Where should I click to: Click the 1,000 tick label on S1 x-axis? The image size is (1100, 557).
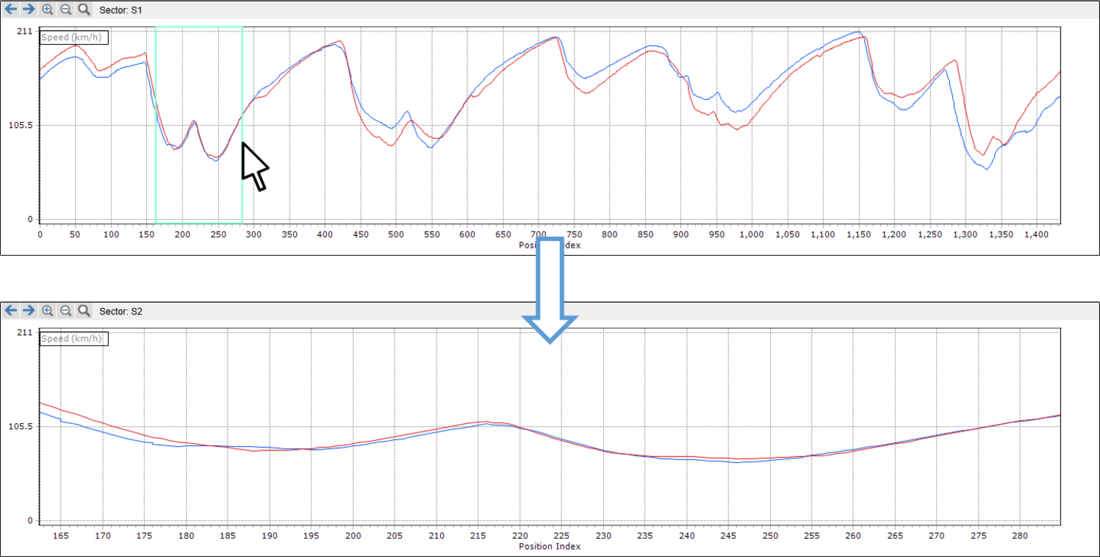pos(752,235)
